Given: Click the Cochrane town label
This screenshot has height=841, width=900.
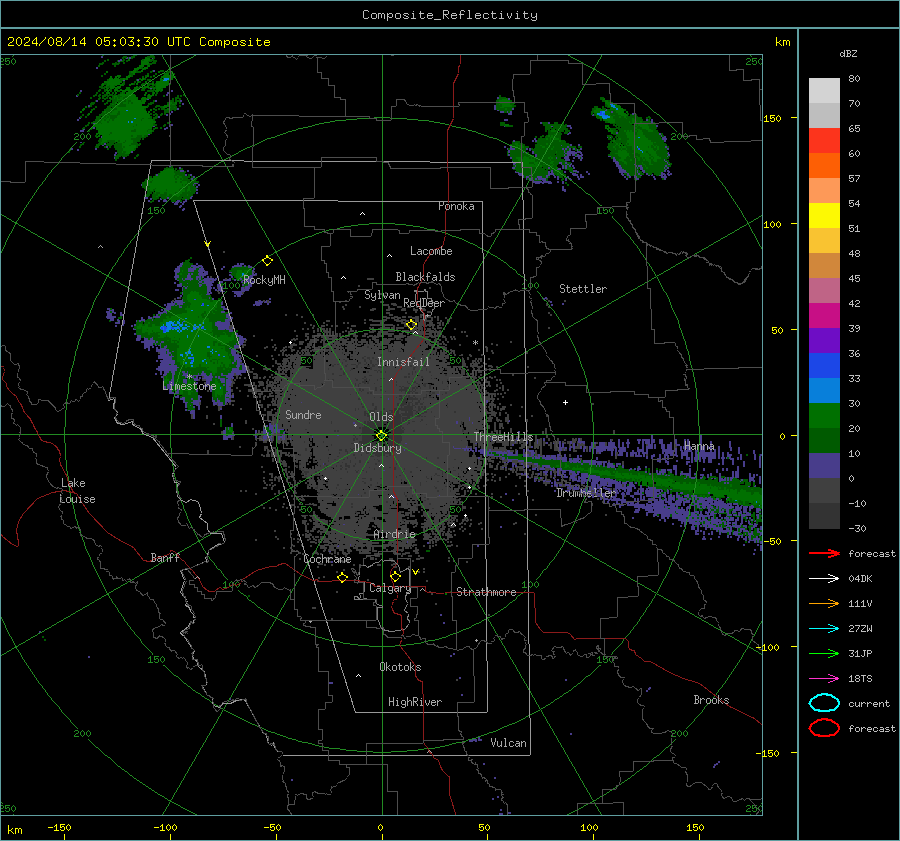Looking at the screenshot, I should [x=327, y=559].
